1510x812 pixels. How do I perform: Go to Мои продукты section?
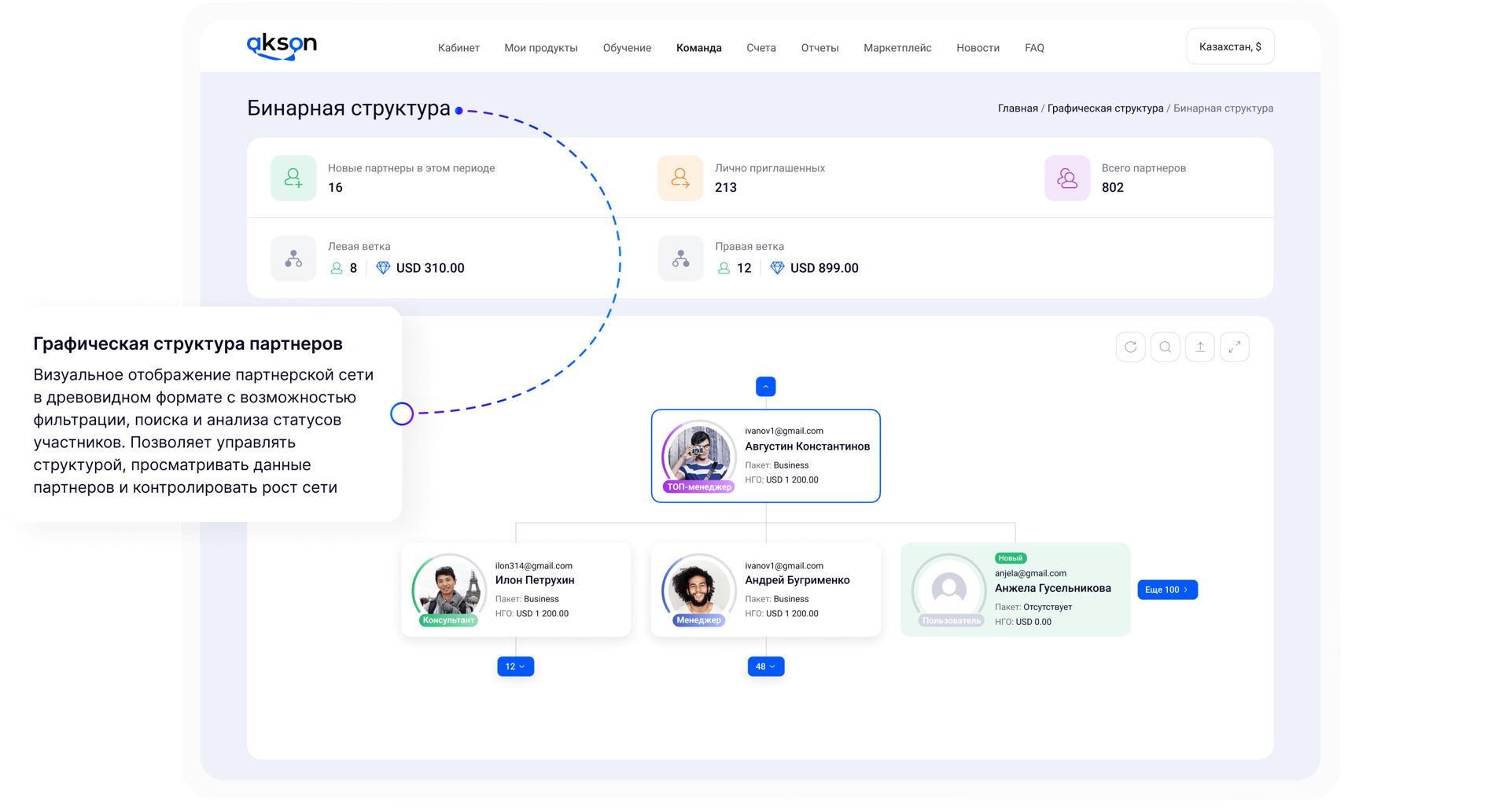[541, 48]
